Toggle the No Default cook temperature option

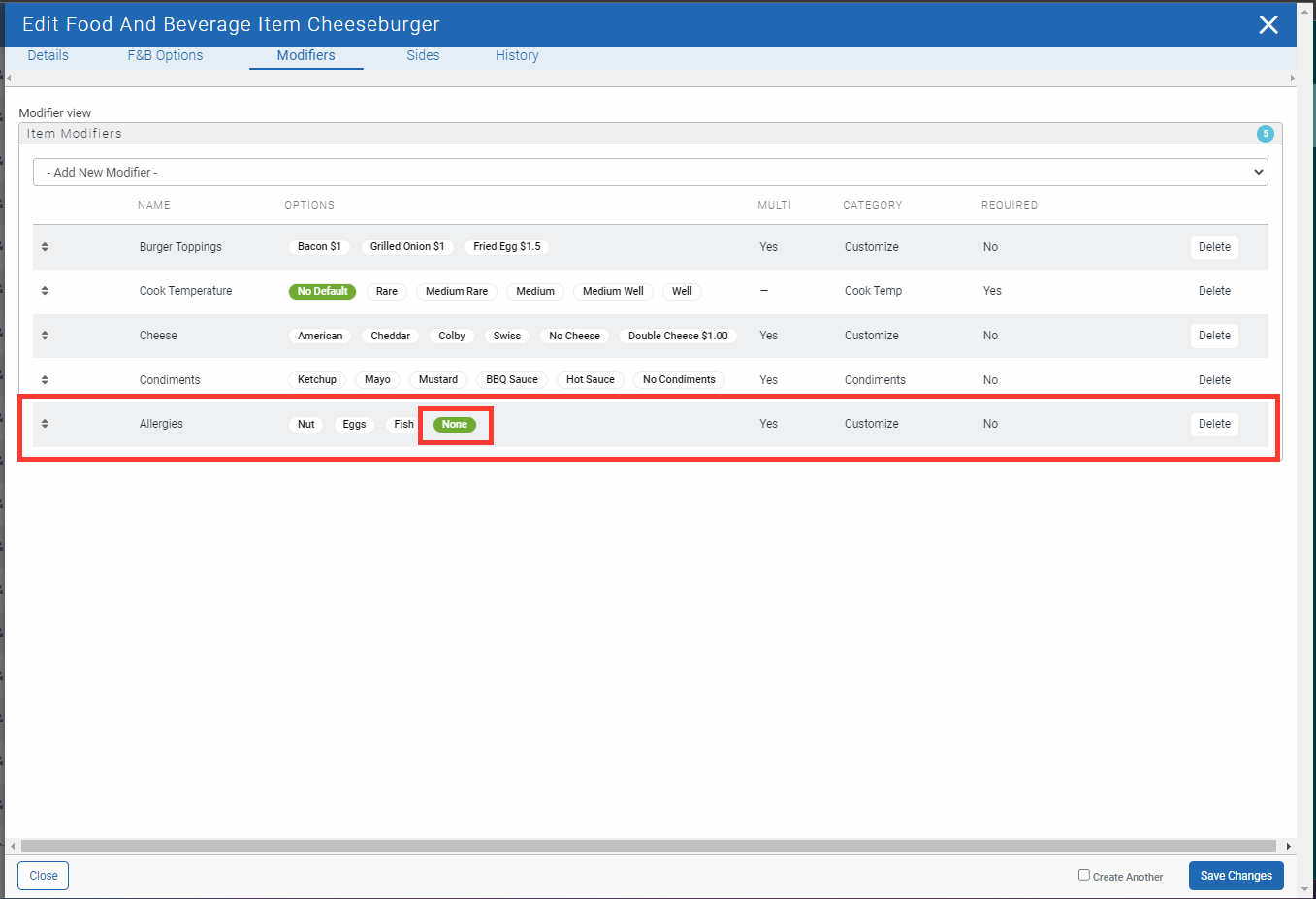coord(322,292)
